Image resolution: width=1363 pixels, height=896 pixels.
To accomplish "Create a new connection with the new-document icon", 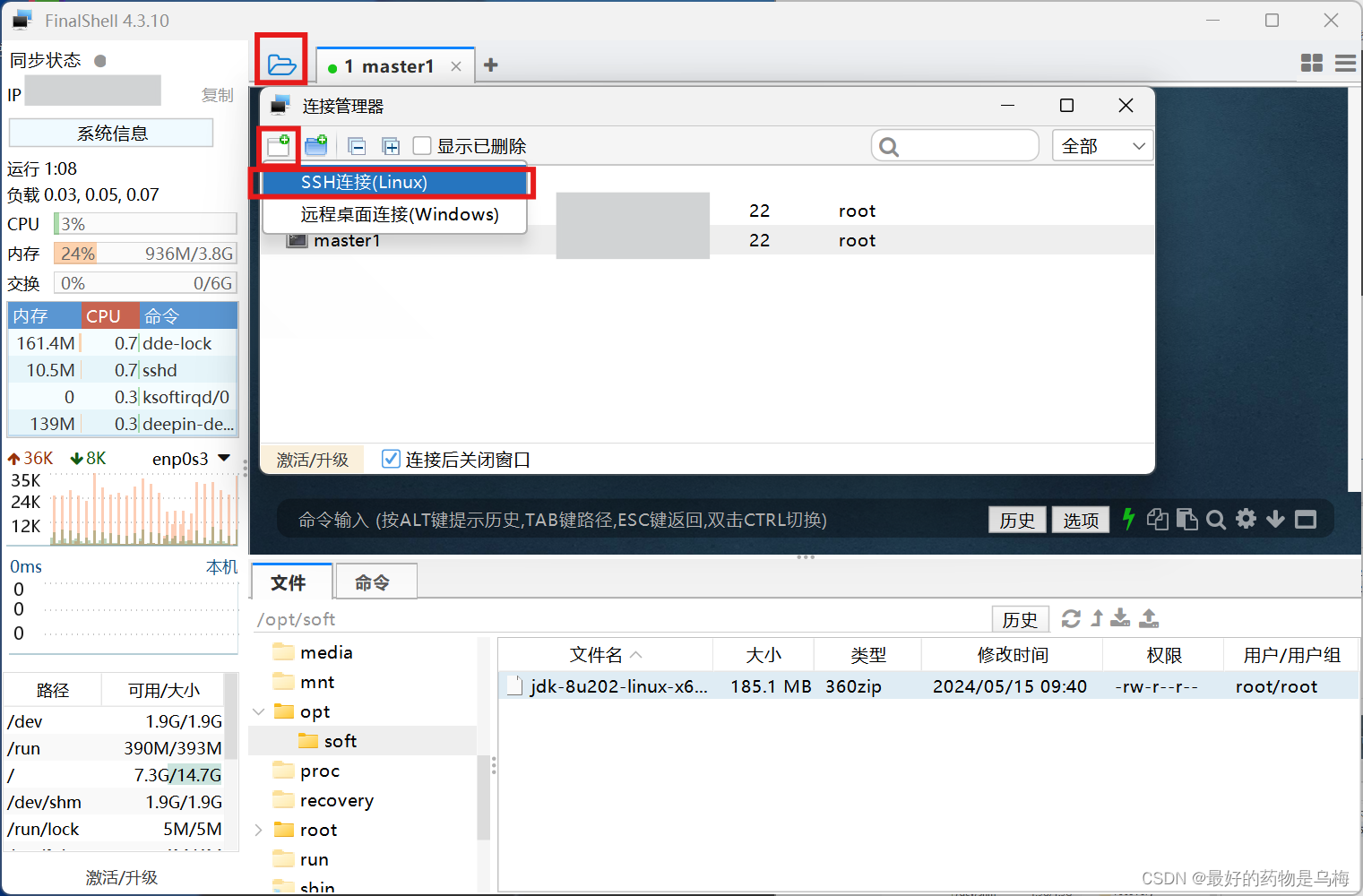I will click(x=279, y=145).
